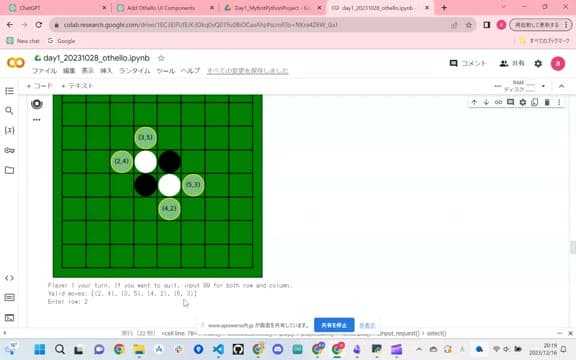Bookmark this page with the star icon
Viewport: 576px width, 360px height.
(x=469, y=25)
